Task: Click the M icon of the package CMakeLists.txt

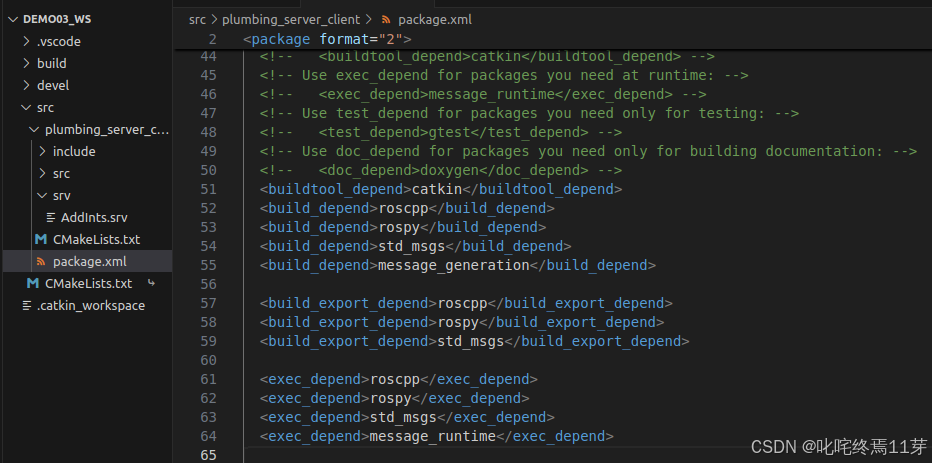Action: pos(41,240)
